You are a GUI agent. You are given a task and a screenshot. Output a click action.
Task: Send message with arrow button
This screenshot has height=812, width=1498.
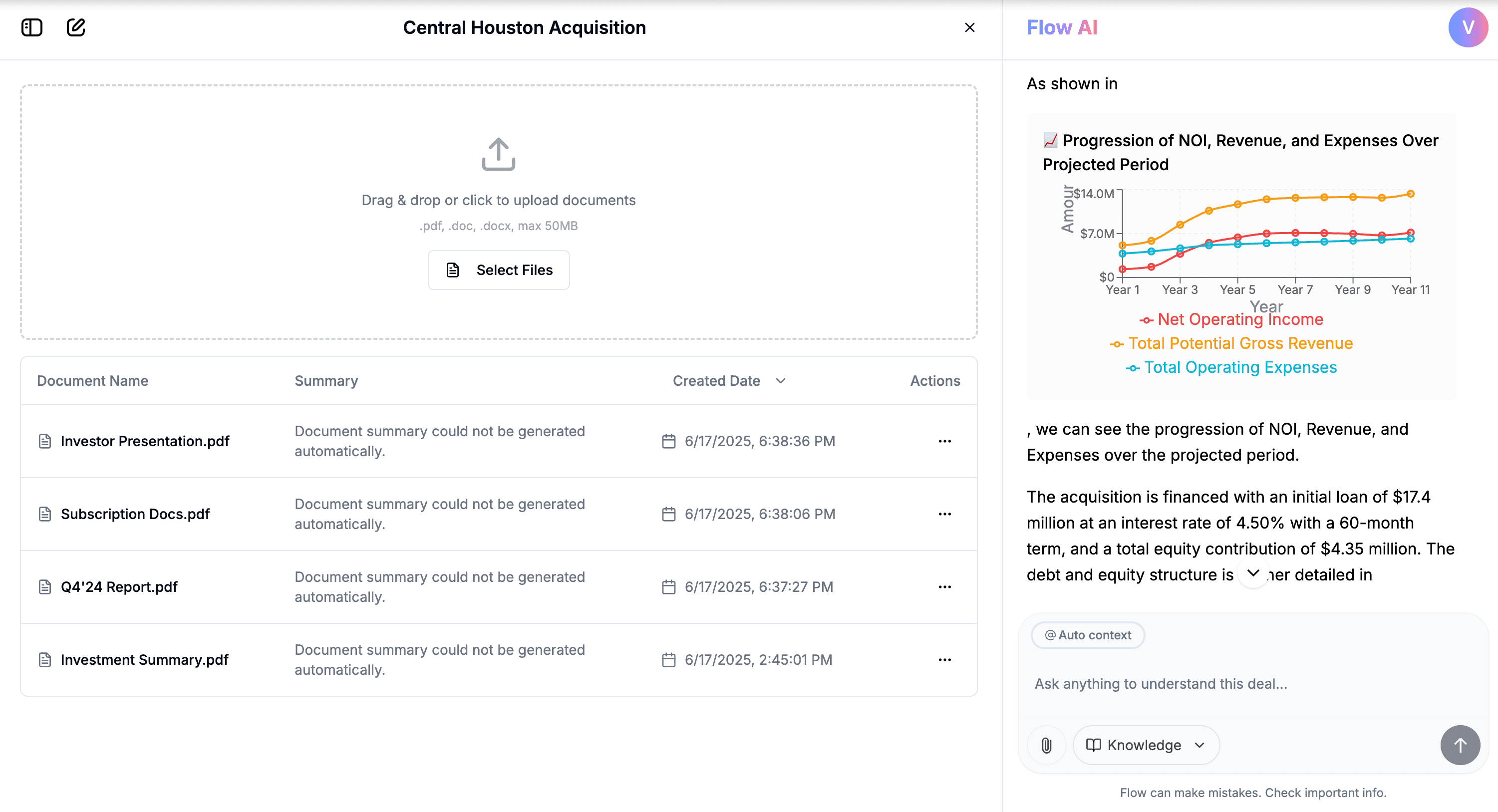(1460, 745)
